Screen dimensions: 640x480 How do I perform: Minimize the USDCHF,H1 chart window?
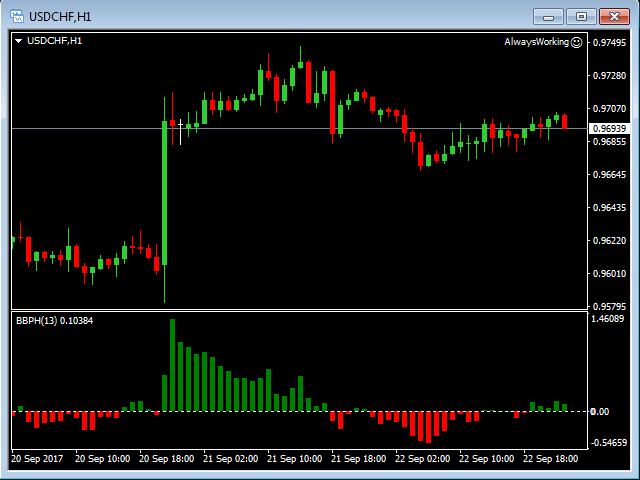[548, 17]
